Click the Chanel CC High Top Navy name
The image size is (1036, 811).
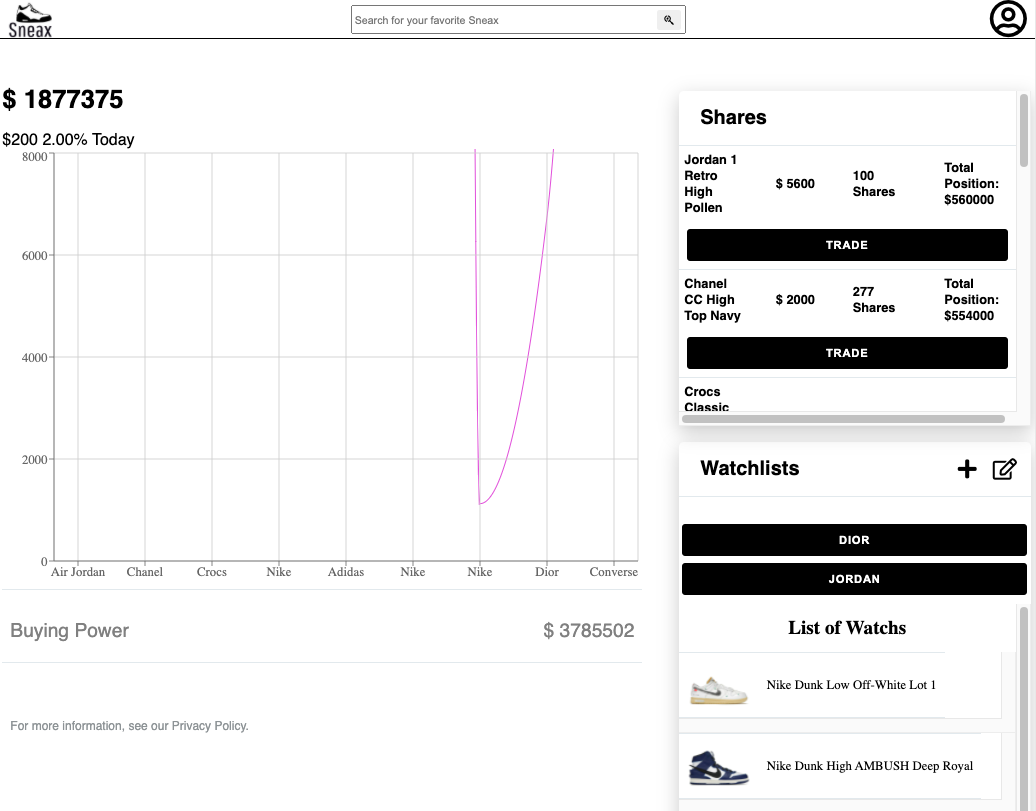point(712,299)
